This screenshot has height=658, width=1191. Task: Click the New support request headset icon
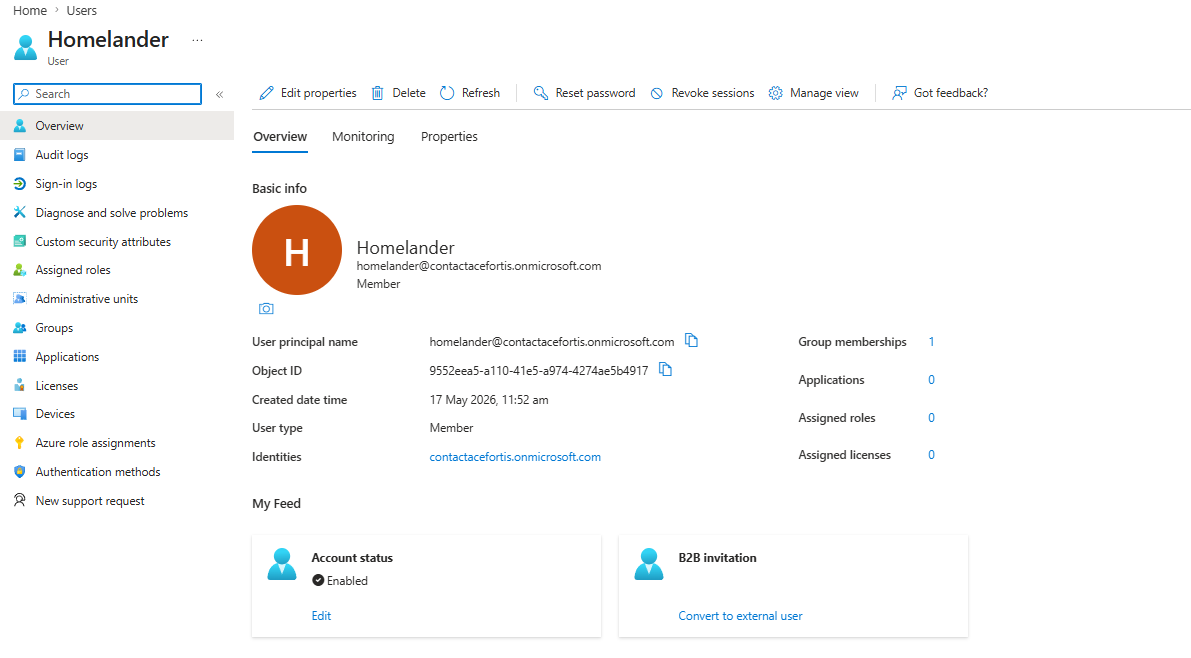[20, 500]
